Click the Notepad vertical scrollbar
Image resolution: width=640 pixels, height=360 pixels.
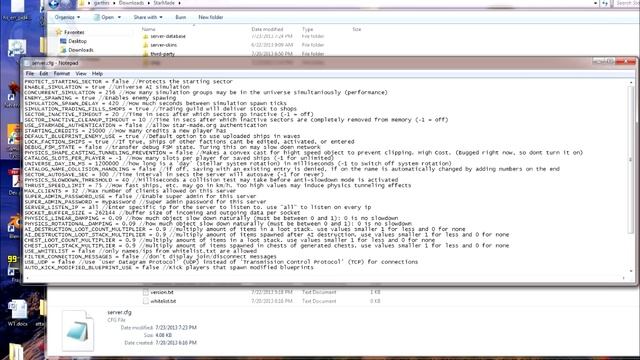[631, 159]
